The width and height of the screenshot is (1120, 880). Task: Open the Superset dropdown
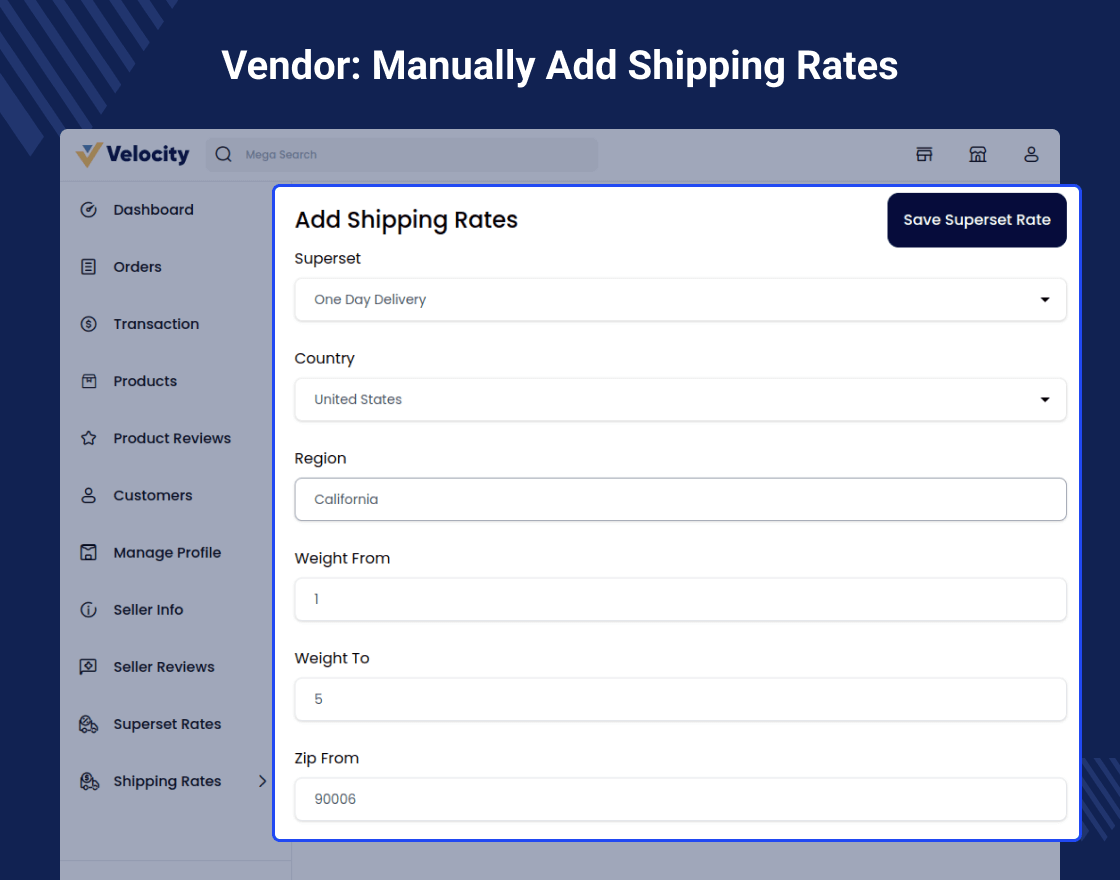point(680,299)
